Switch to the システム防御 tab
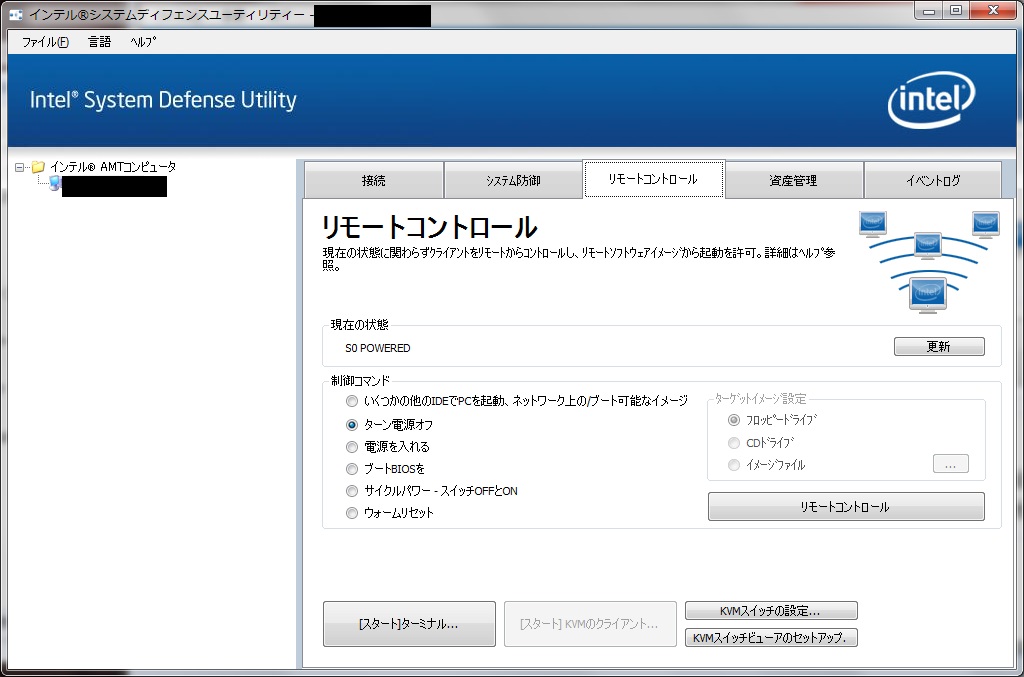Viewport: 1024px width, 677px height. point(513,181)
